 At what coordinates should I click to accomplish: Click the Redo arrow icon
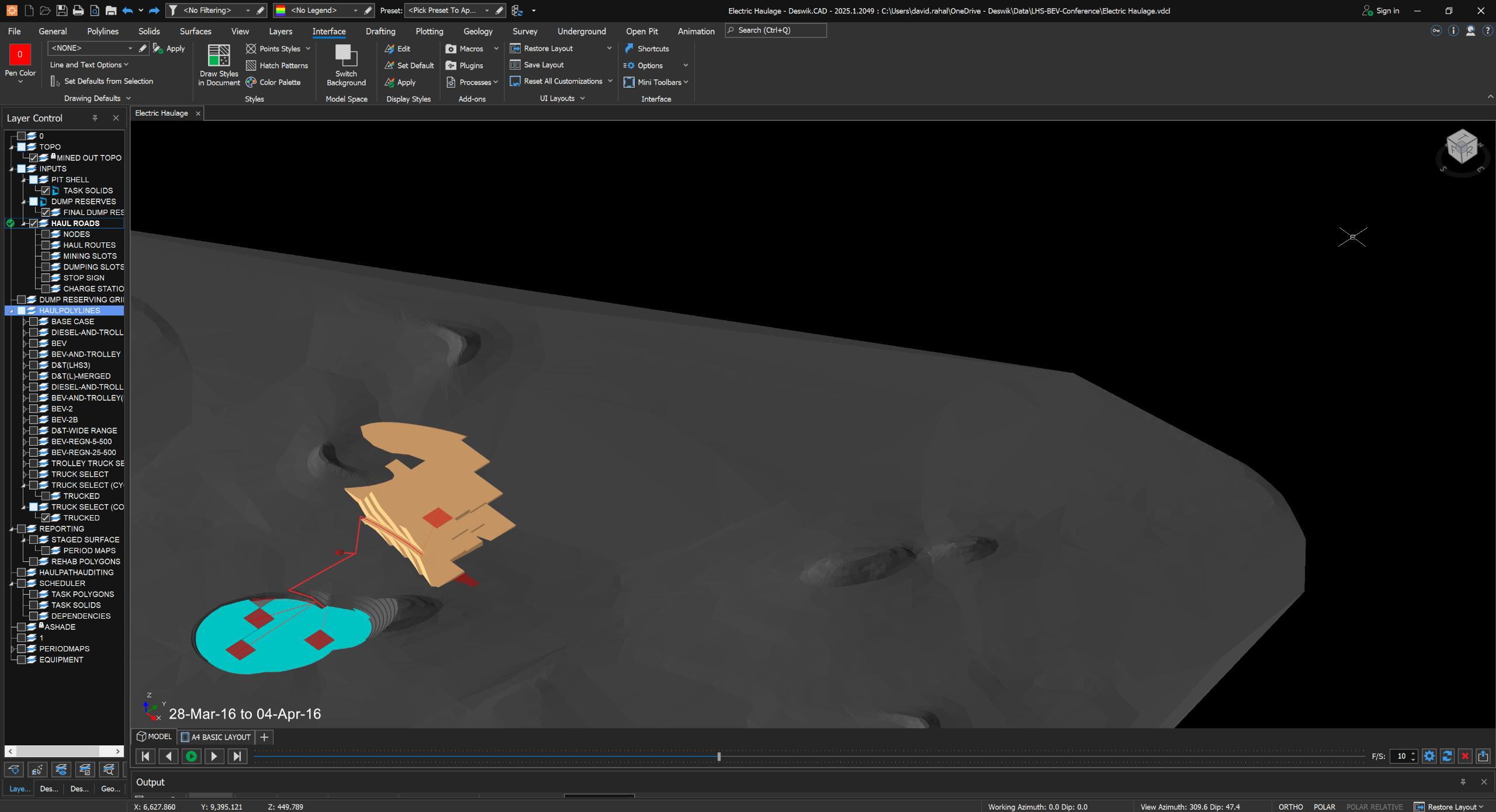click(154, 11)
